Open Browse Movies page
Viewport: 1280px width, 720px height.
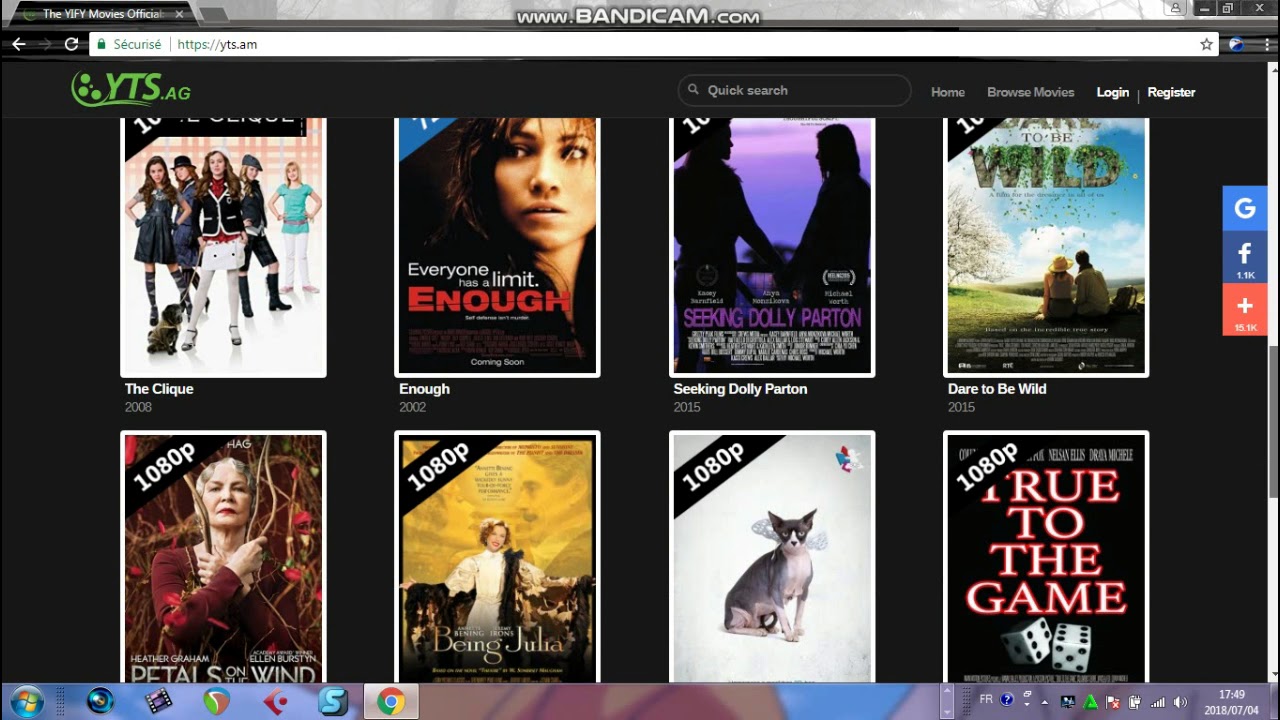pos(1030,92)
